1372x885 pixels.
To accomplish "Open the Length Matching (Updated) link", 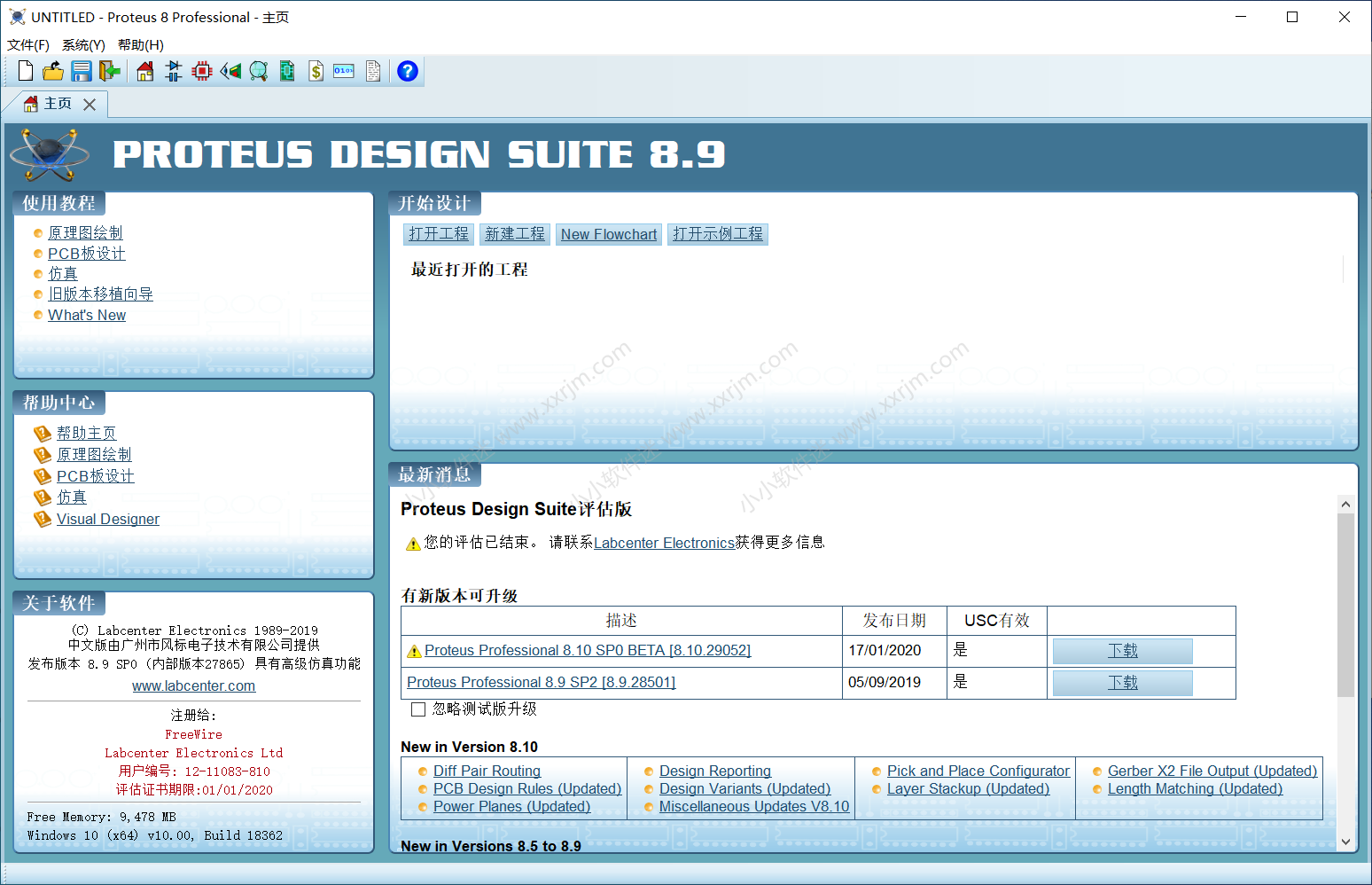I will pyautogui.click(x=1195, y=789).
